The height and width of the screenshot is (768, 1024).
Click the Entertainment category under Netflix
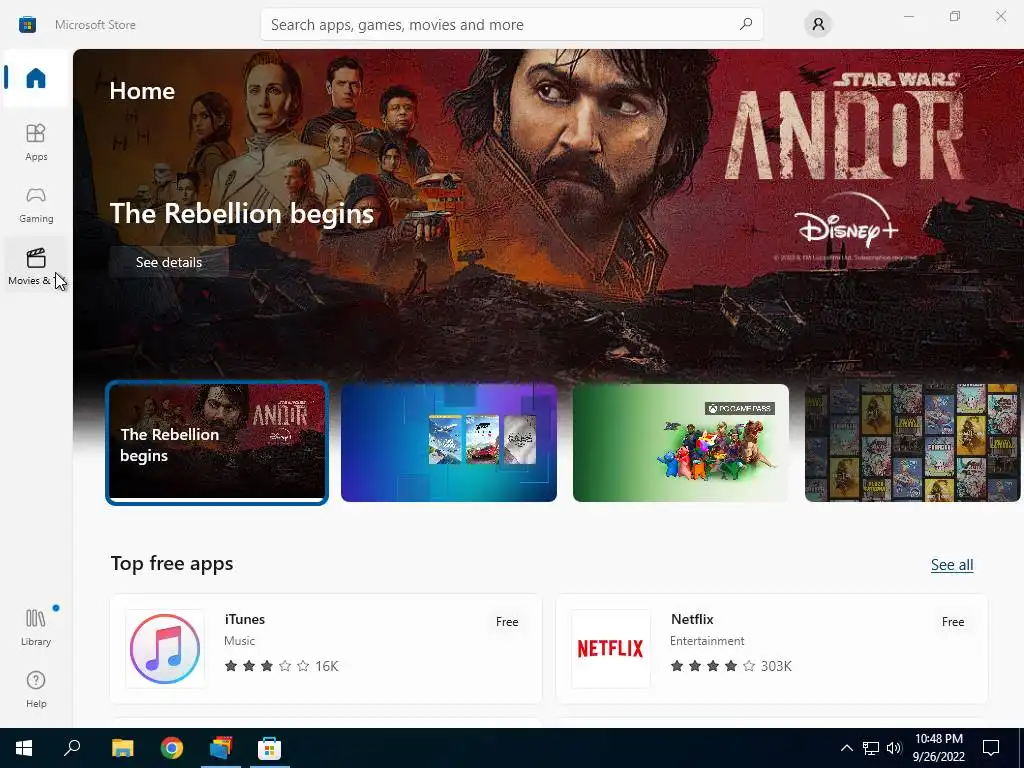[707, 641]
